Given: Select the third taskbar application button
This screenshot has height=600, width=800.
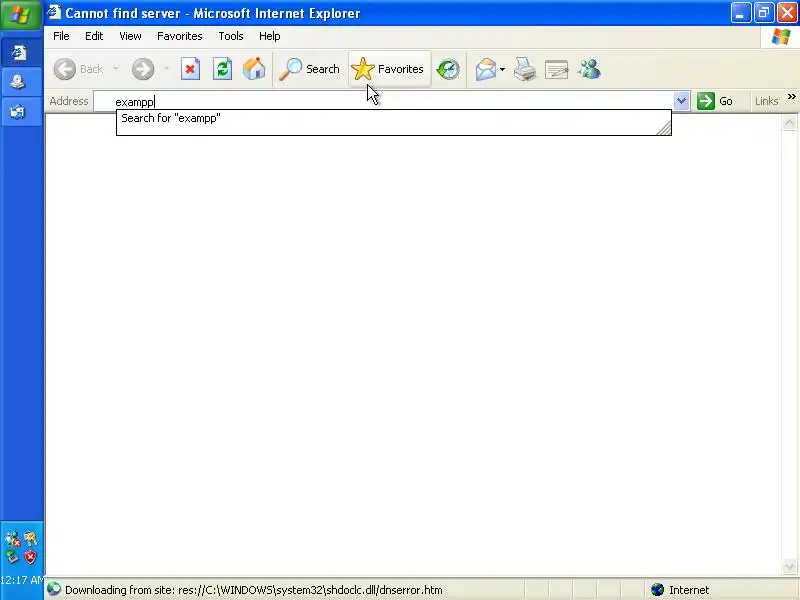Looking at the screenshot, I should (x=21, y=111).
